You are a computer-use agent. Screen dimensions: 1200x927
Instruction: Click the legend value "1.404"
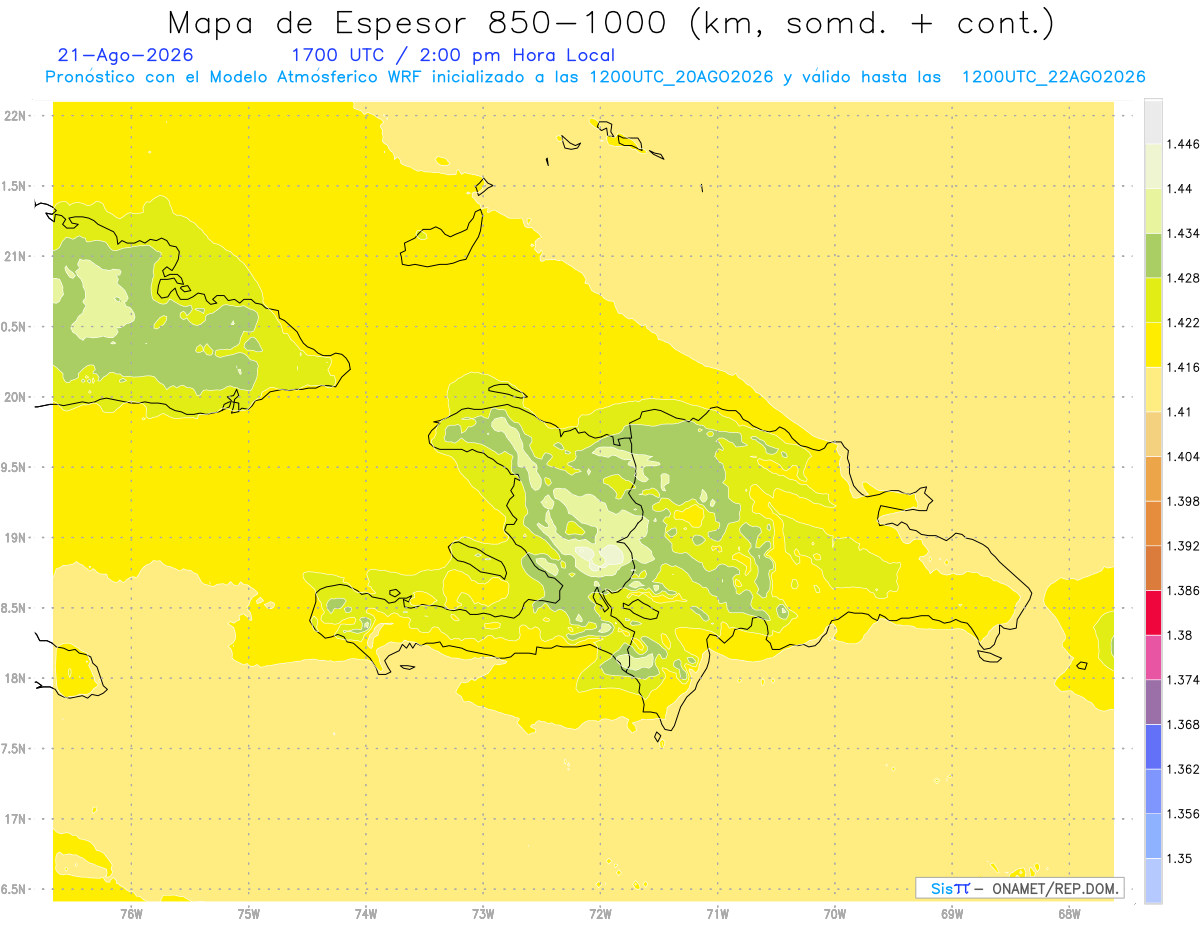[x=1183, y=456]
